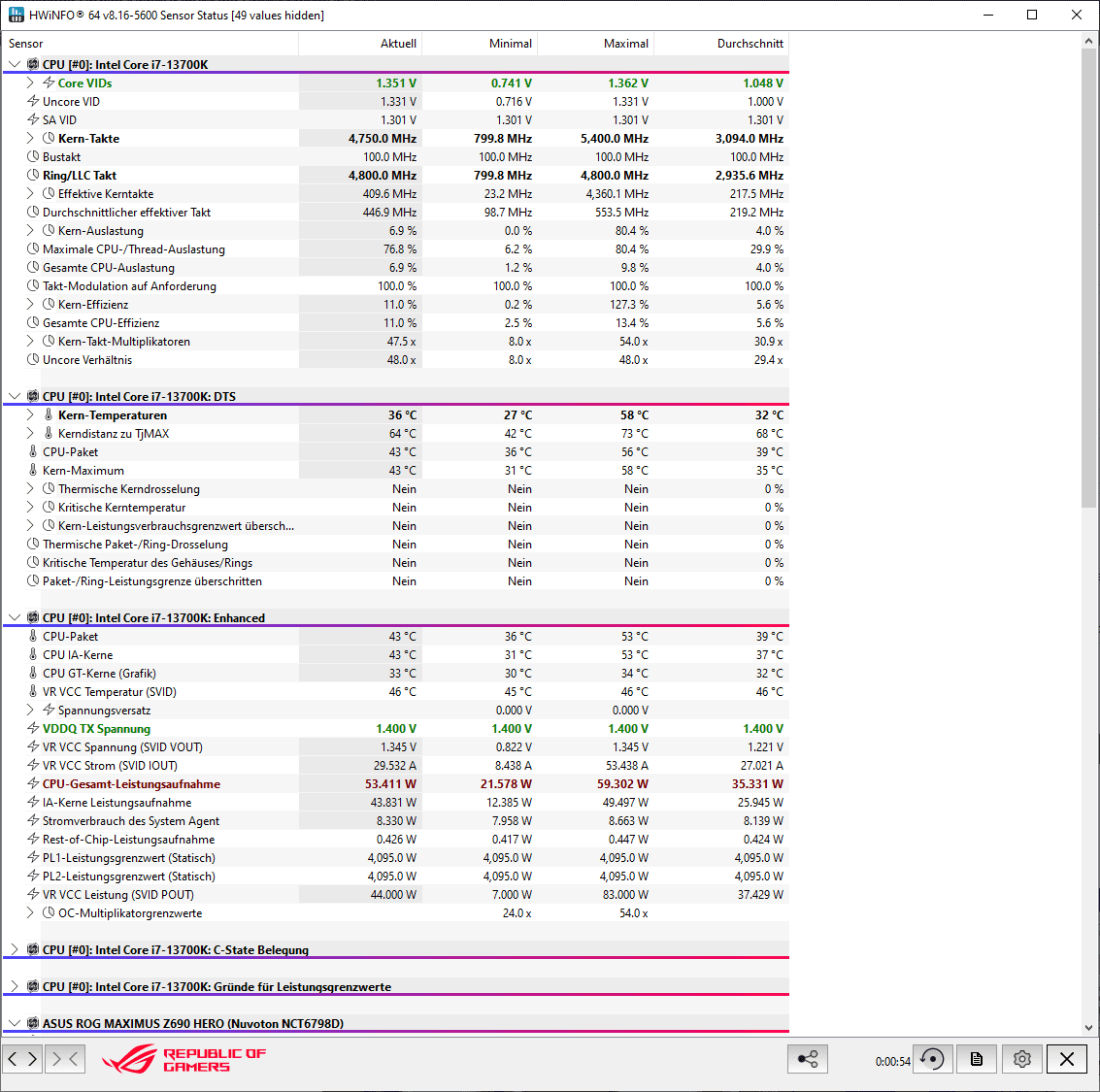The image size is (1100, 1092).
Task: Expand the OC-Multiplikatorgrenzwerte row
Action: tap(29, 912)
